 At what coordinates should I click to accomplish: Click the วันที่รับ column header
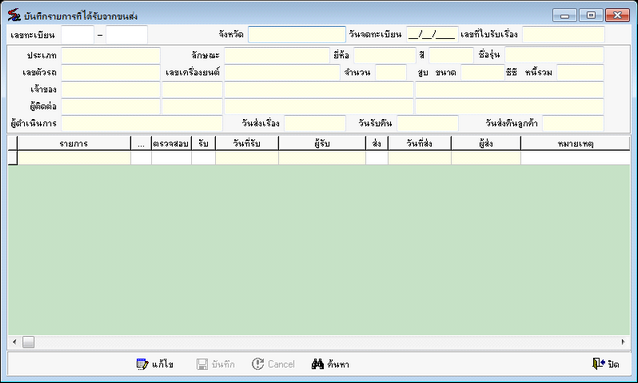click(247, 143)
